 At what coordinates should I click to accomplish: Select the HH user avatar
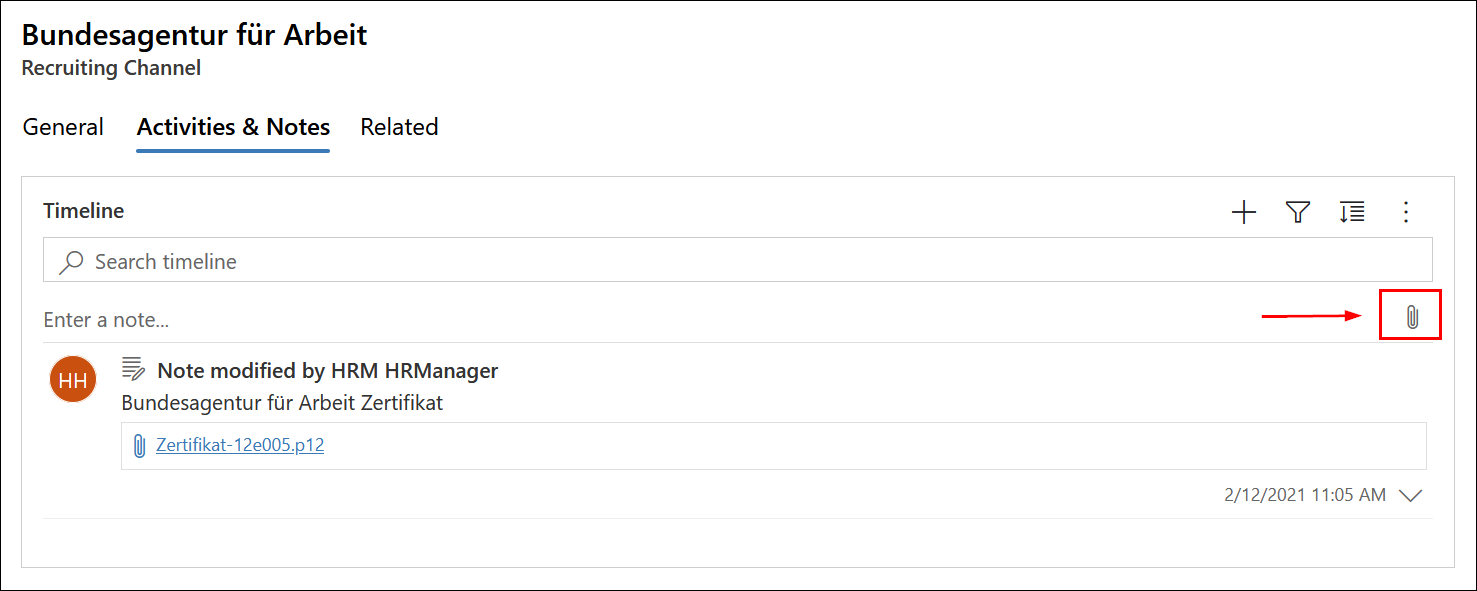pyautogui.click(x=73, y=380)
